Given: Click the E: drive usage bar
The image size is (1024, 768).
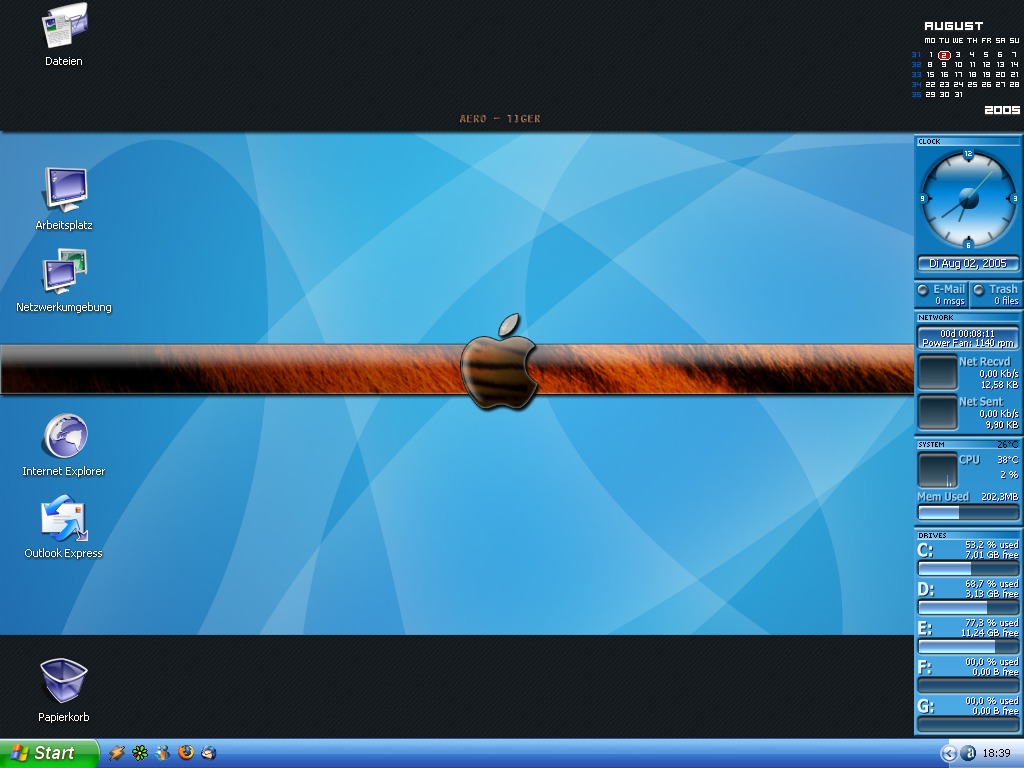Looking at the screenshot, I should (x=968, y=647).
